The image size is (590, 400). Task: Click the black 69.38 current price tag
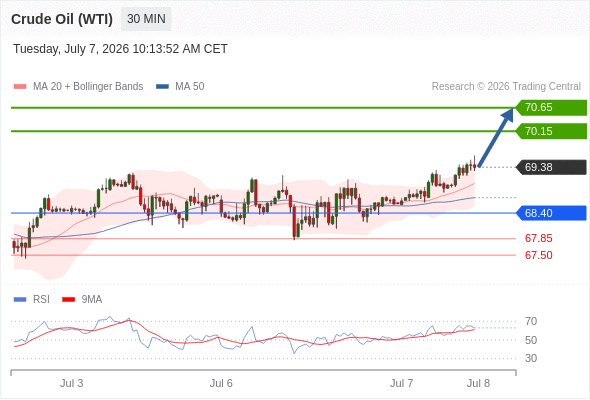point(551,167)
